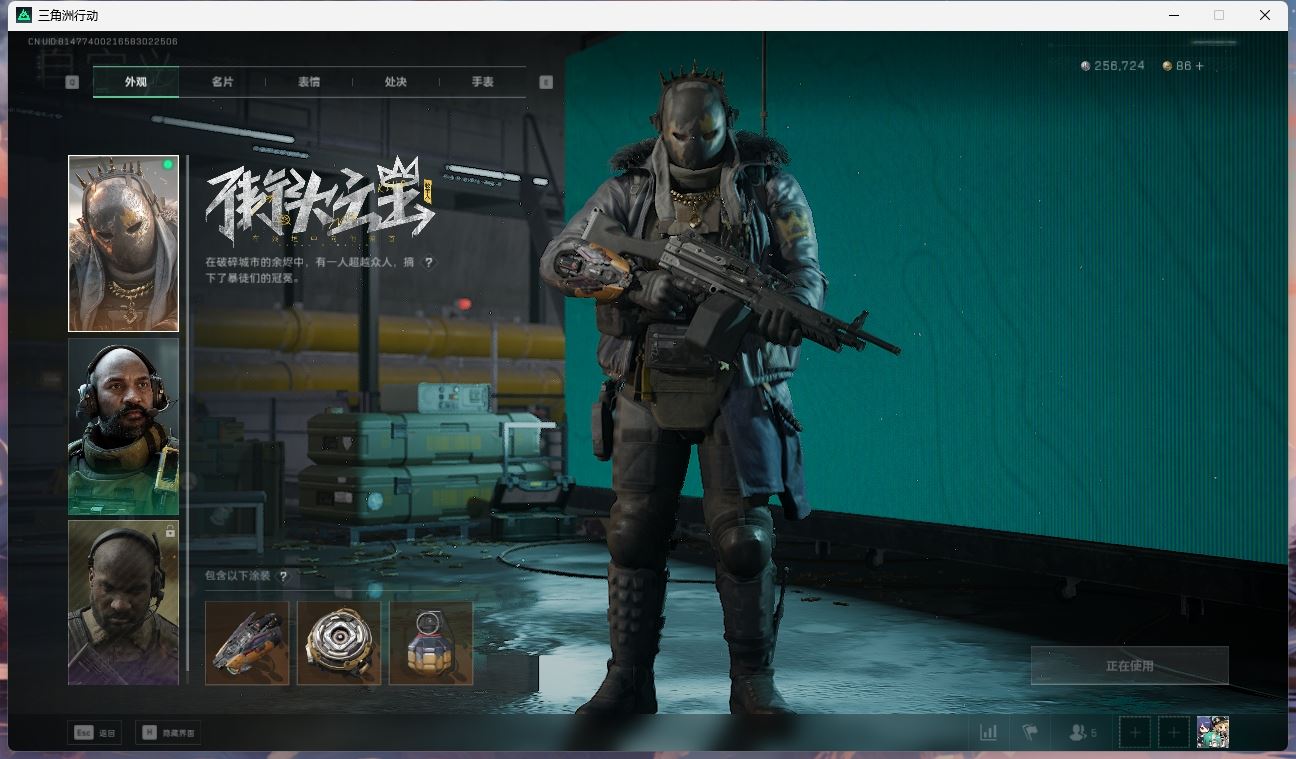
Task: Click the plus next to 86 currency
Action: (1200, 66)
